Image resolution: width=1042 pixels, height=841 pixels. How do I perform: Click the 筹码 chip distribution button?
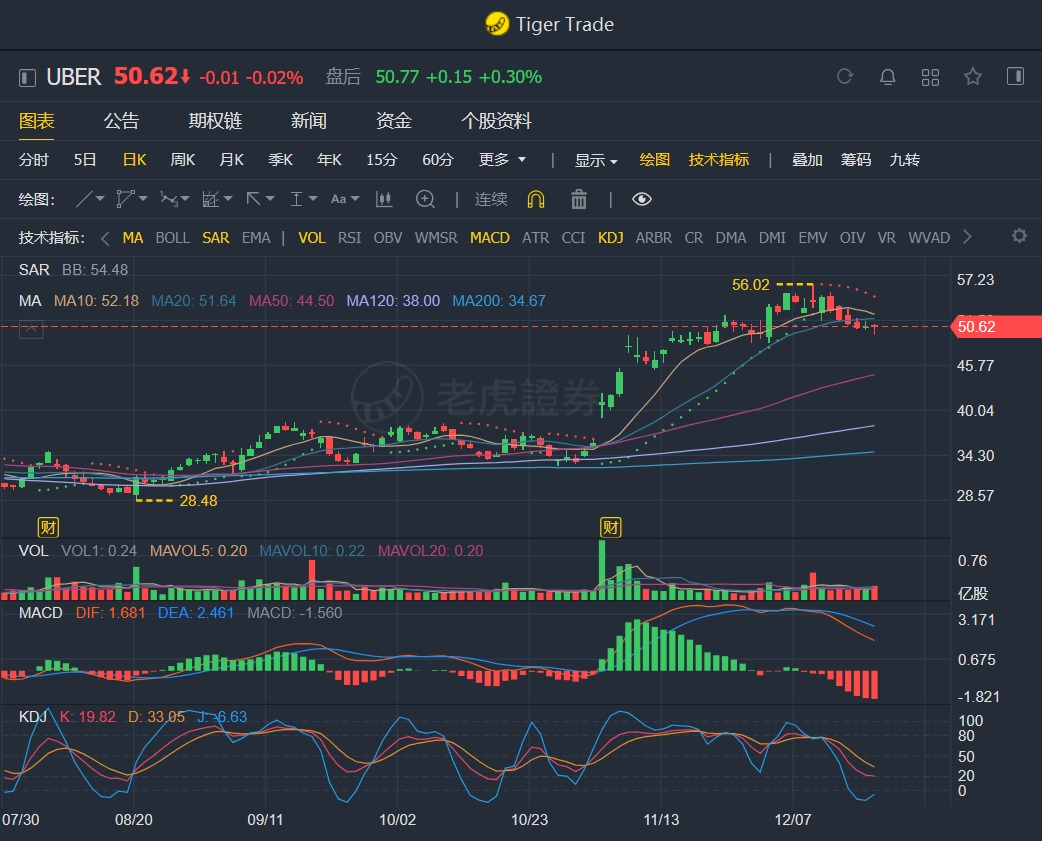click(x=856, y=159)
